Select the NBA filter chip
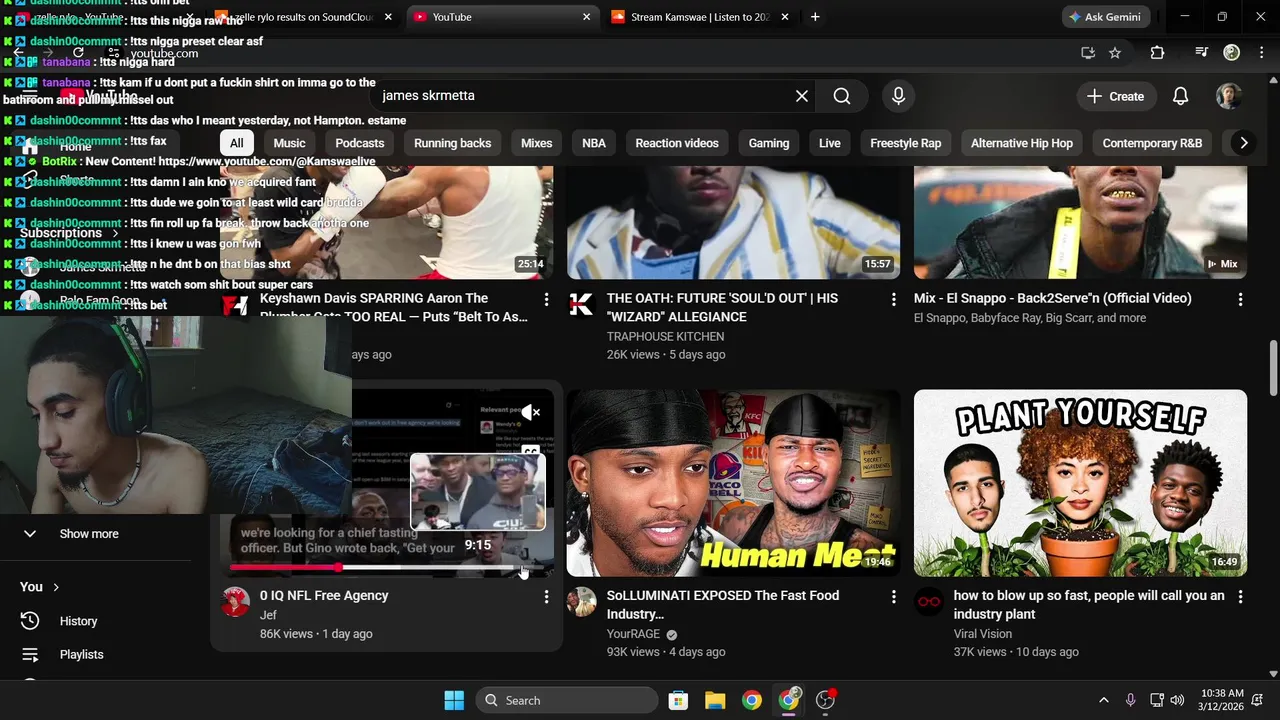 594,143
